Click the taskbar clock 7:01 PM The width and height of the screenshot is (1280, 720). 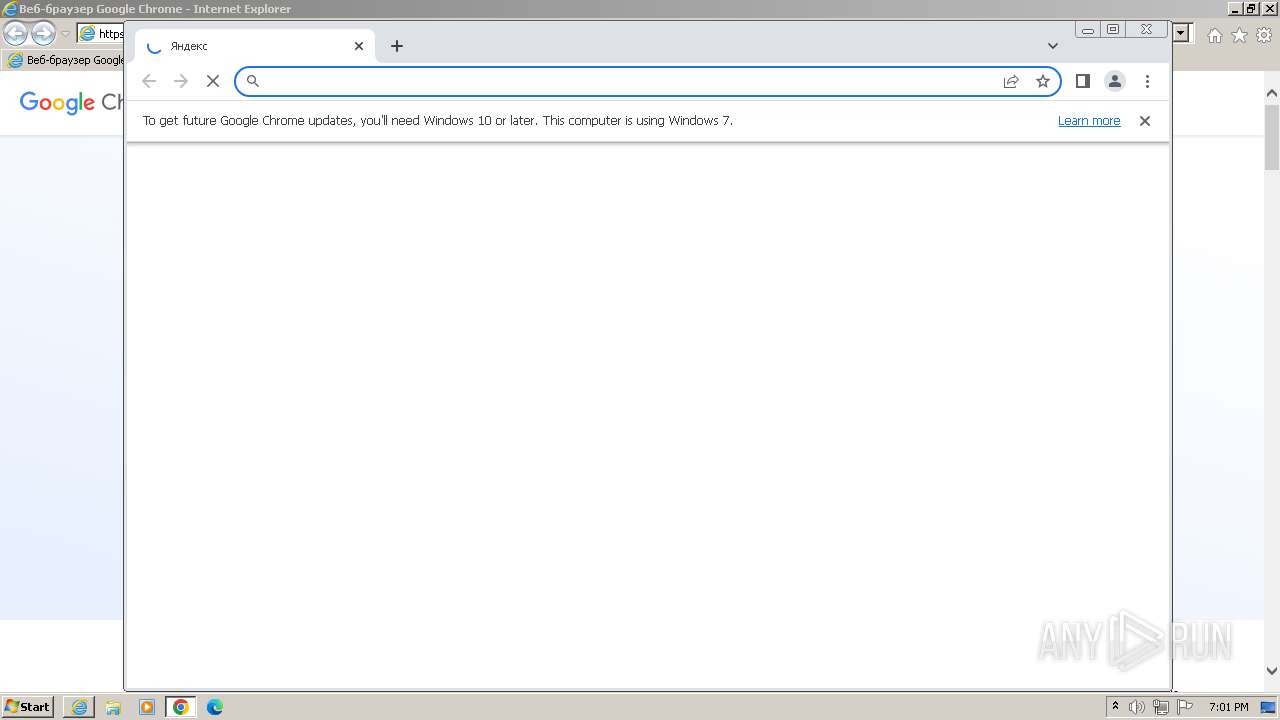(x=1228, y=707)
